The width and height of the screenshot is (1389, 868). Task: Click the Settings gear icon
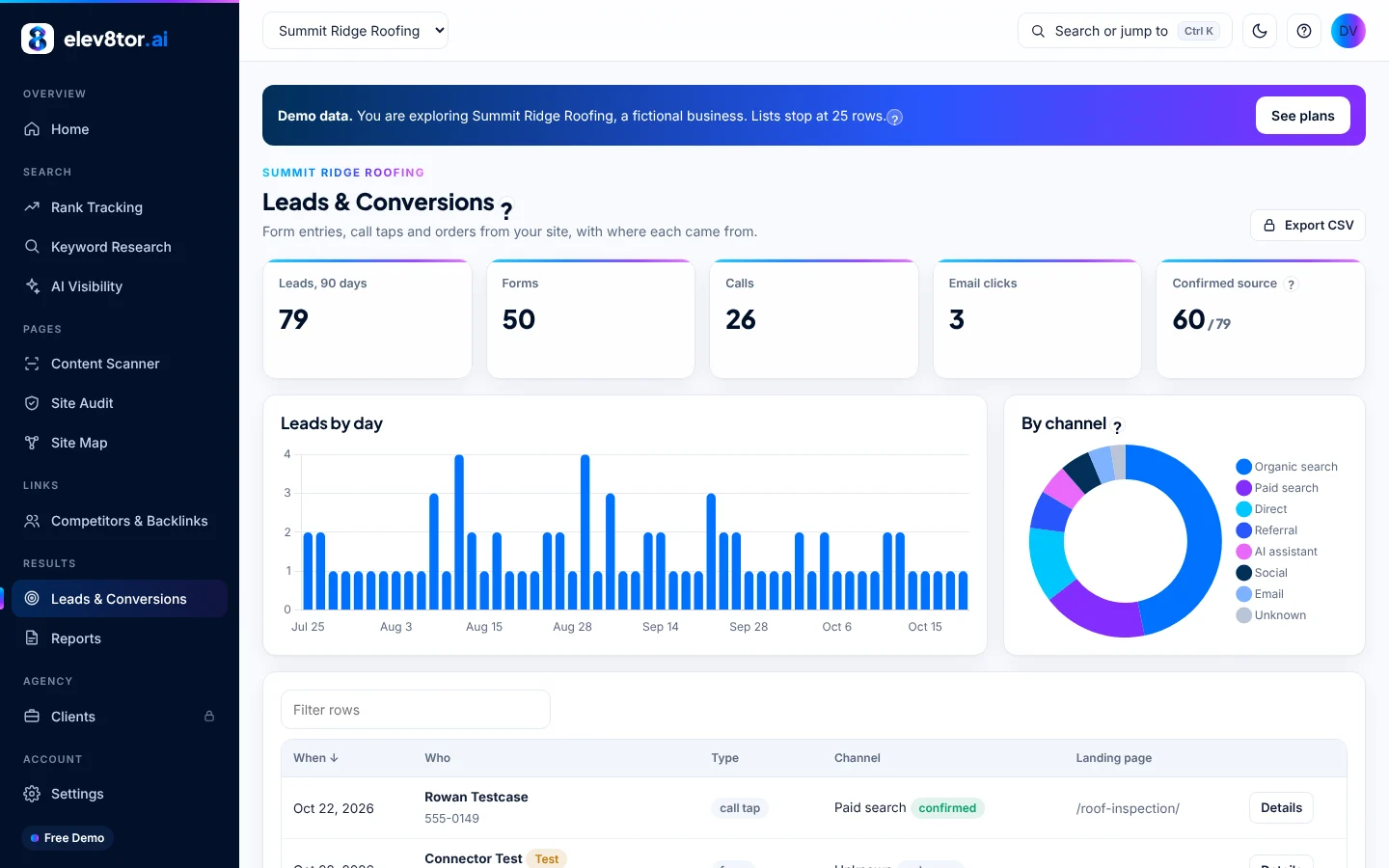point(32,794)
